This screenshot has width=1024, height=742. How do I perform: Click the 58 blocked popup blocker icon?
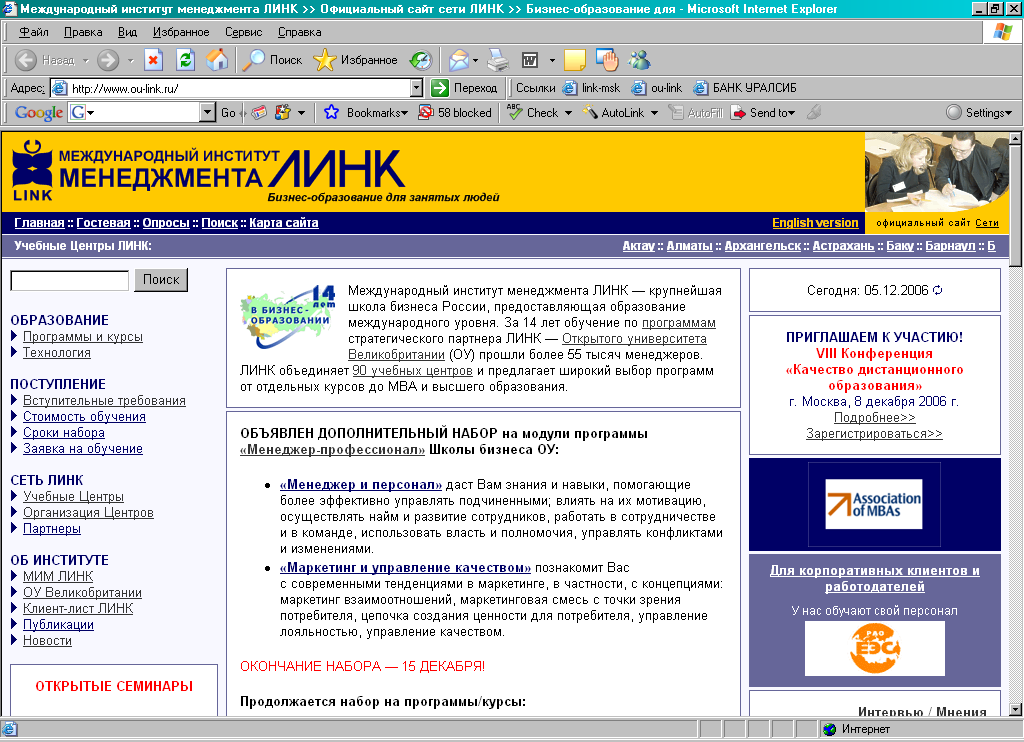[x=426, y=112]
